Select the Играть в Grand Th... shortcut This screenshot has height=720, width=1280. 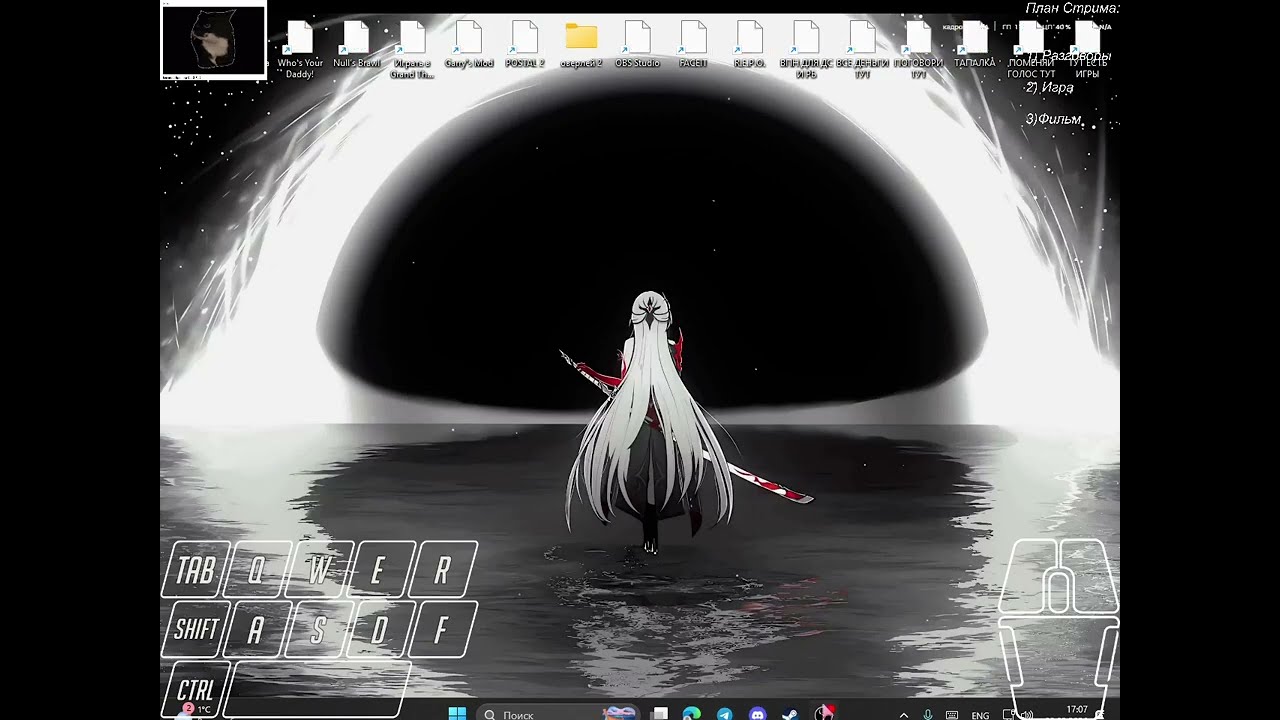pyautogui.click(x=412, y=50)
